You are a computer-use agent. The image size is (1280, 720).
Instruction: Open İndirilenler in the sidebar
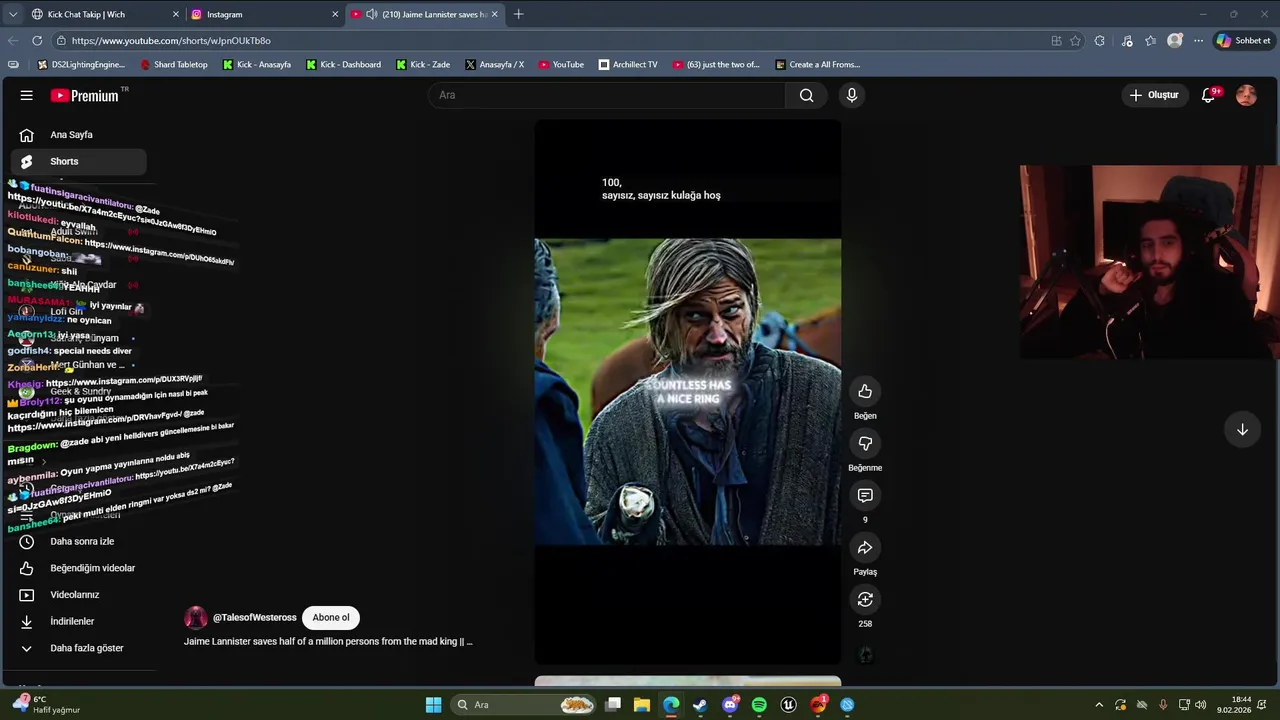80,621
